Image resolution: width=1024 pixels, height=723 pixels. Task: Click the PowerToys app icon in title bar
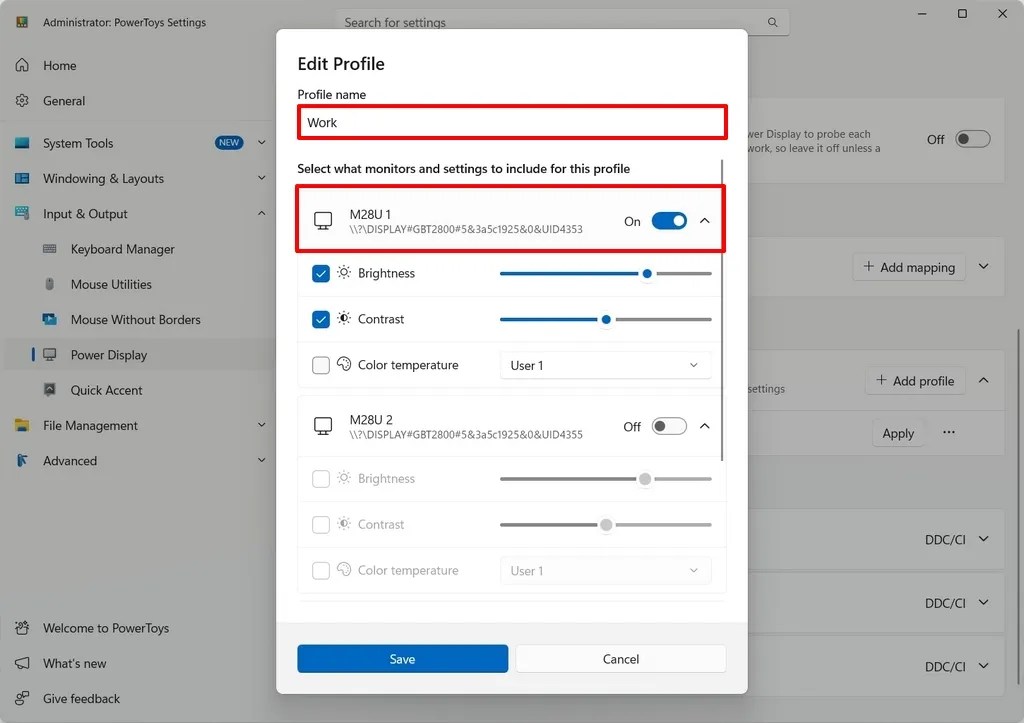click(x=22, y=22)
